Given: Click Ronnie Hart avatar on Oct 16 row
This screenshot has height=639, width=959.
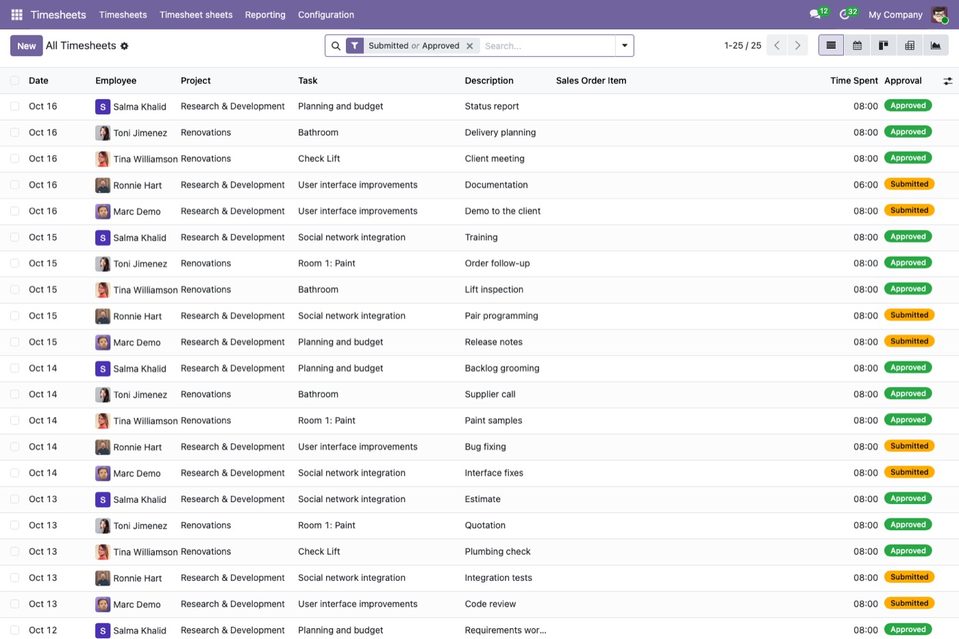Looking at the screenshot, I should point(103,185).
